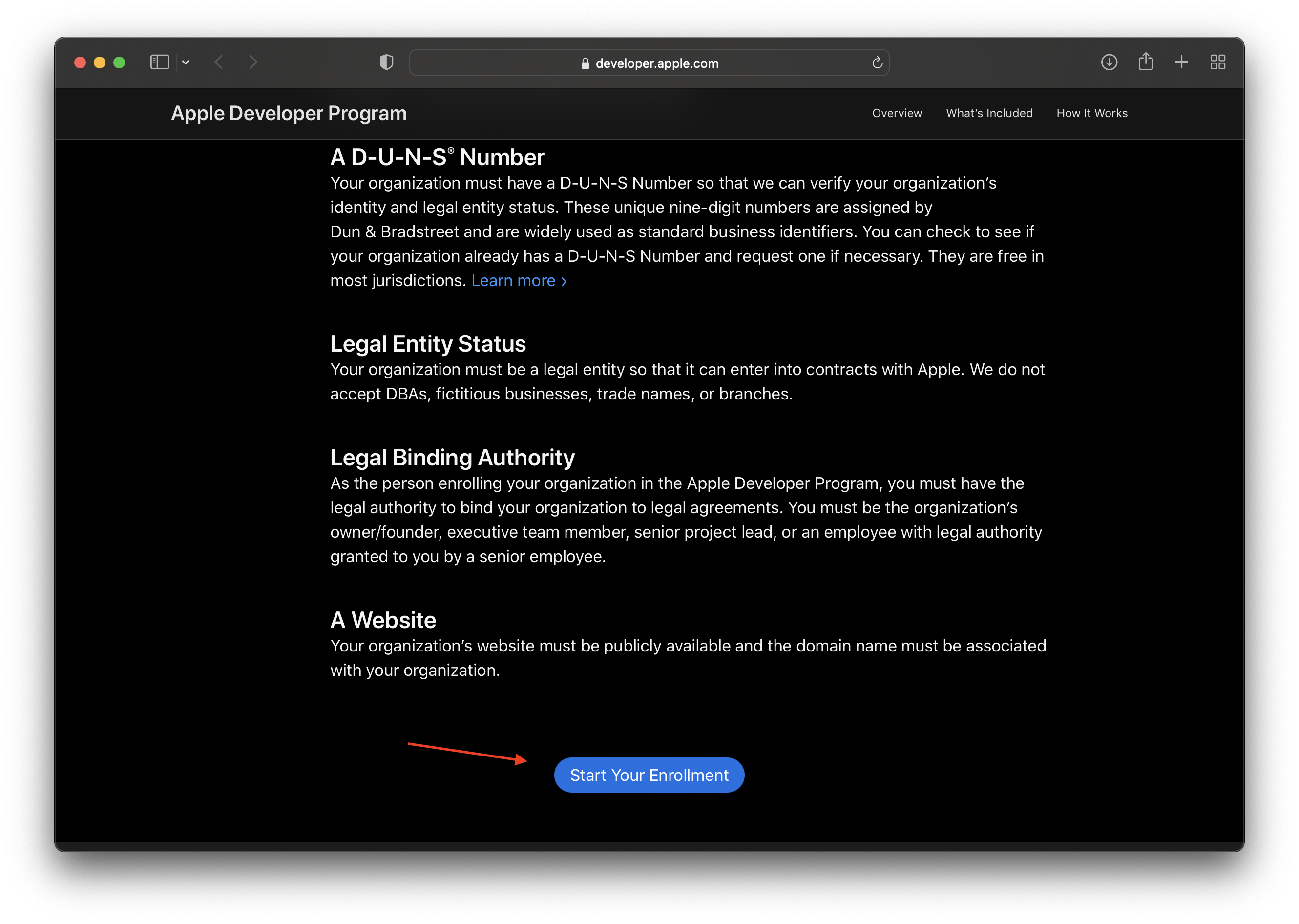Open the privacy report shield icon
This screenshot has width=1299, height=924.
tap(386, 63)
